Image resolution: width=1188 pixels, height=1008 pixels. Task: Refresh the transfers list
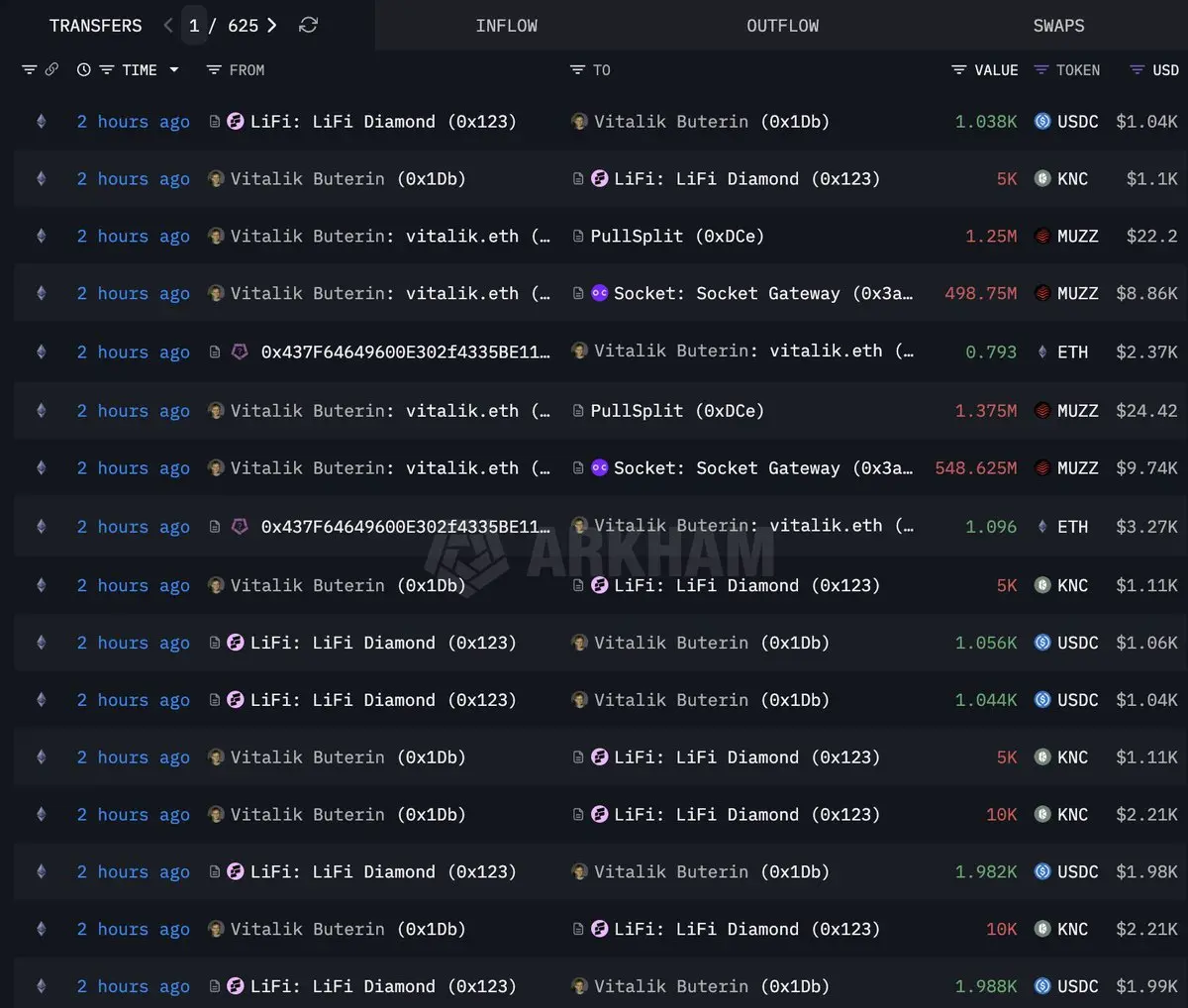(x=308, y=25)
